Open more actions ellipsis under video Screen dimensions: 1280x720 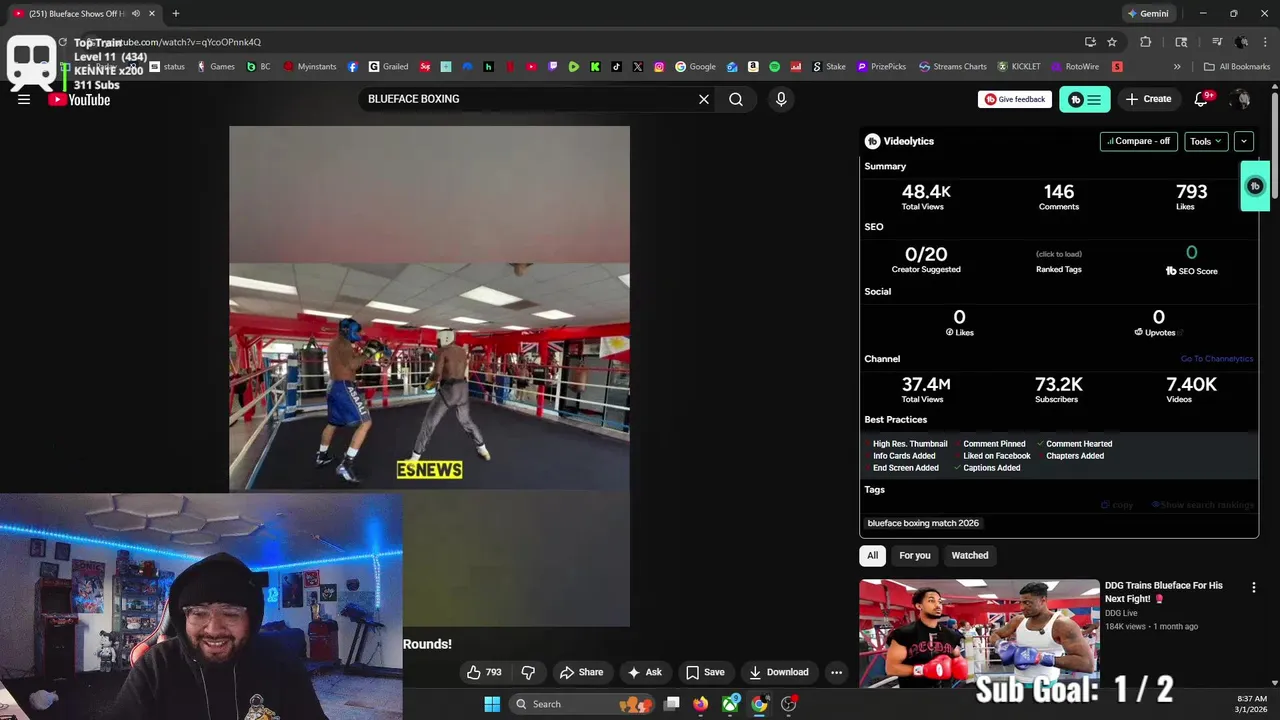837,672
